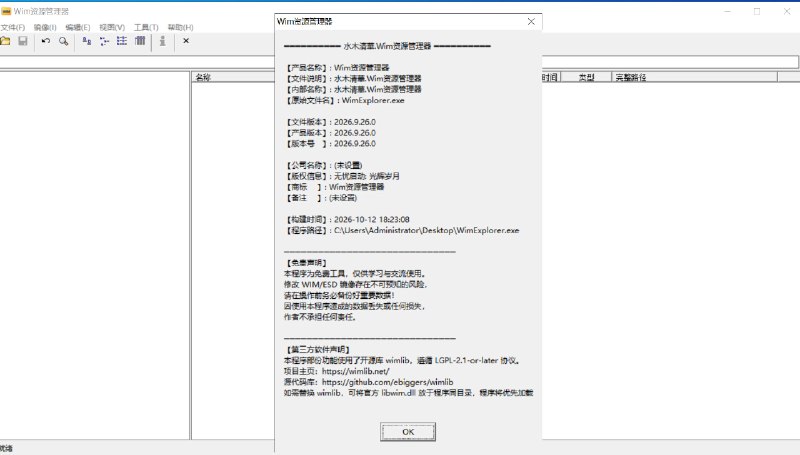Open the 视图(V) menu
Viewport: 800px width, 455px height.
112,27
